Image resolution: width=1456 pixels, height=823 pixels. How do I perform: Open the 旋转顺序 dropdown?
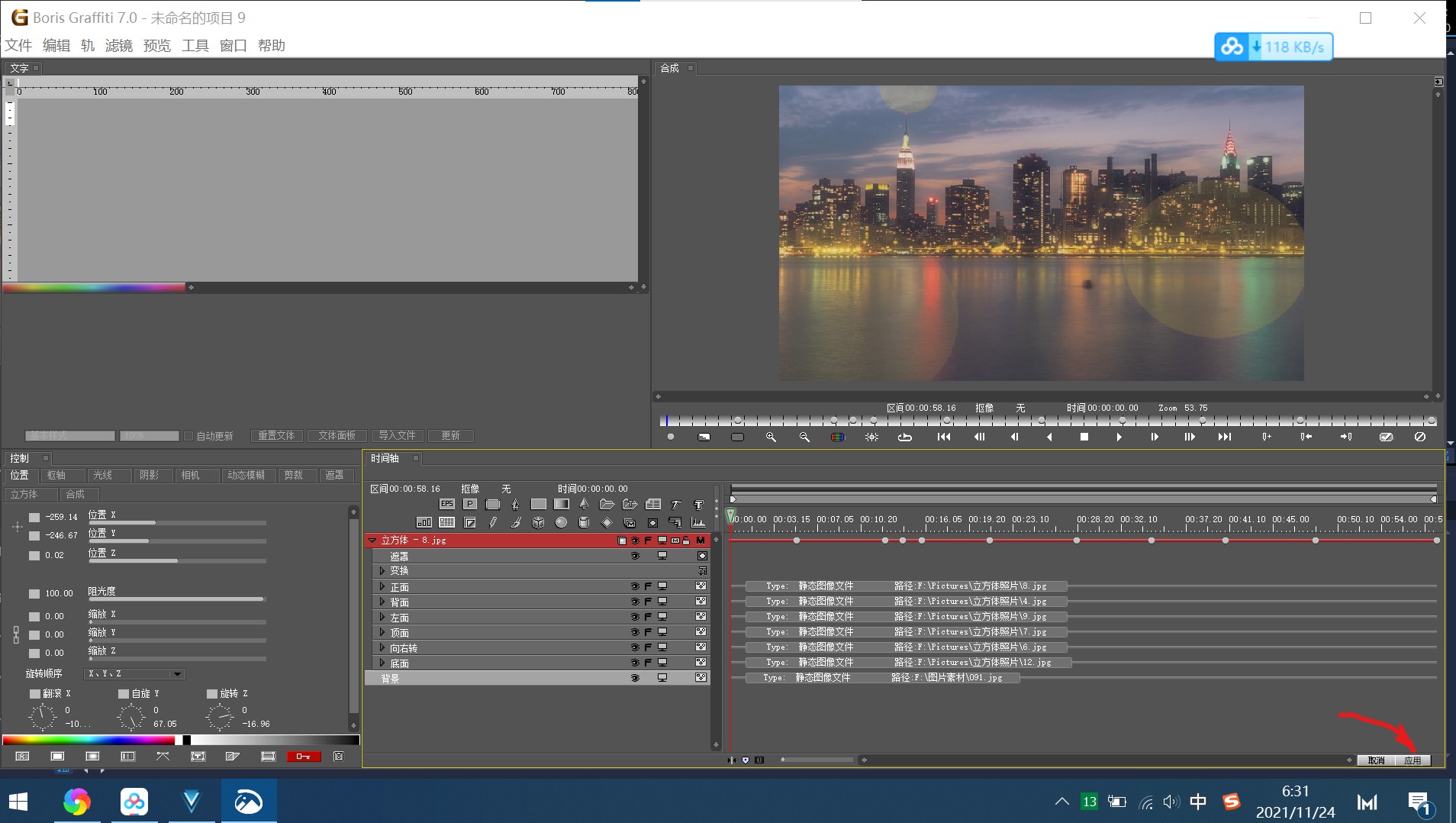point(135,674)
